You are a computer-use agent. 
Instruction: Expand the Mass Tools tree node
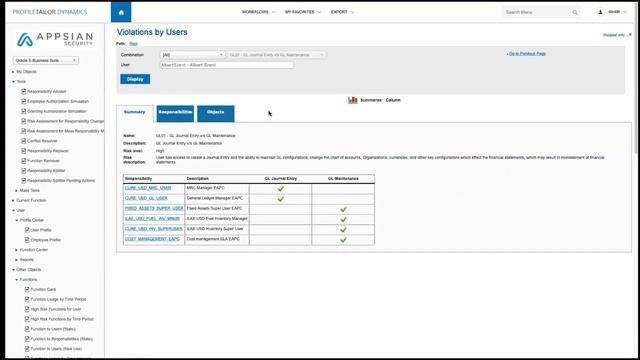click(16, 191)
